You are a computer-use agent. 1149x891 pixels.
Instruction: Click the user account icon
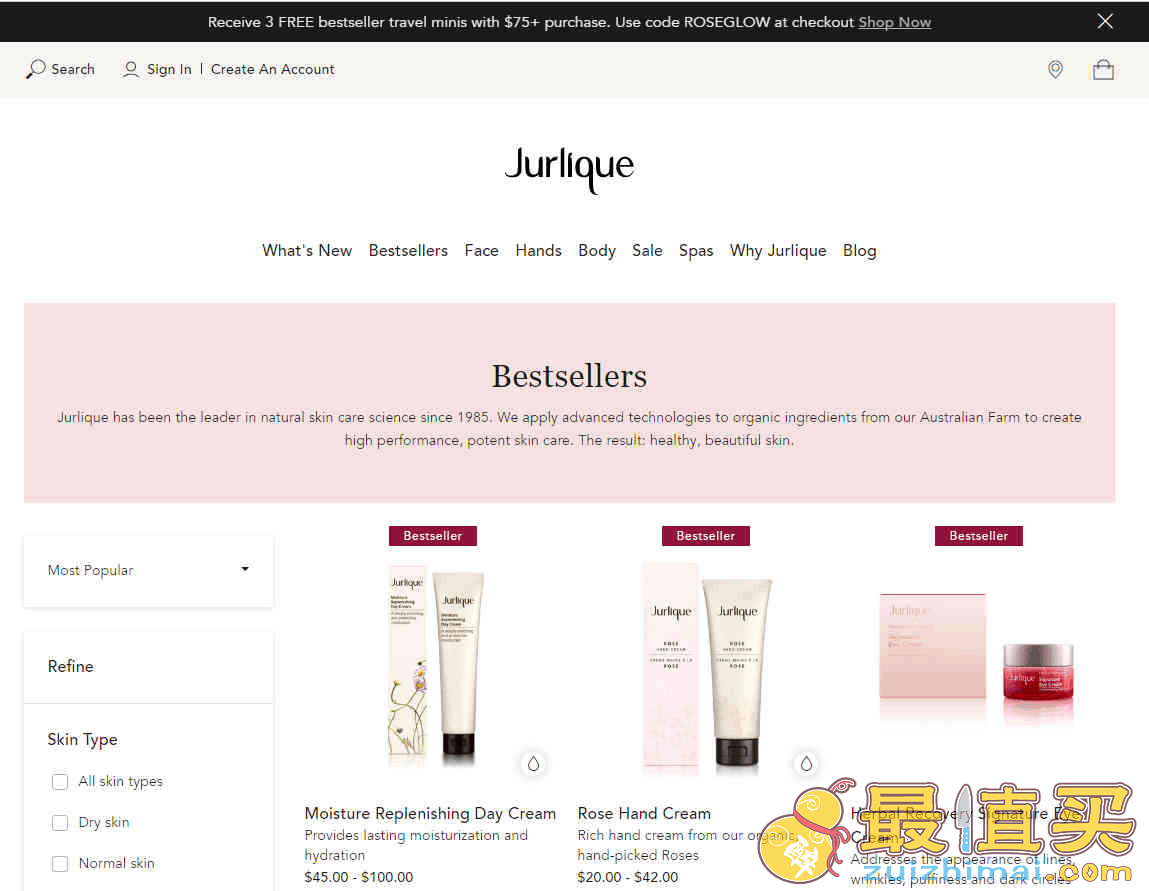click(x=131, y=69)
